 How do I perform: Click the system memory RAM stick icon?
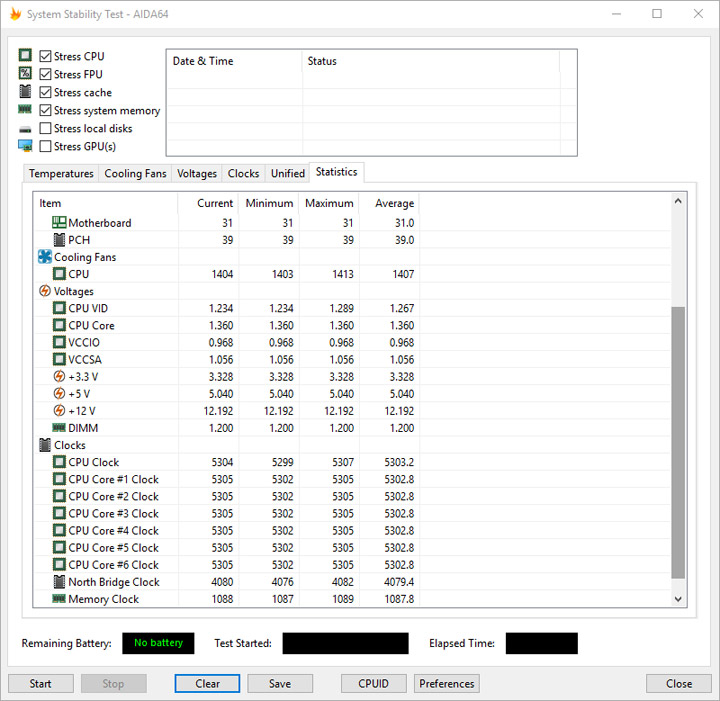click(25, 109)
